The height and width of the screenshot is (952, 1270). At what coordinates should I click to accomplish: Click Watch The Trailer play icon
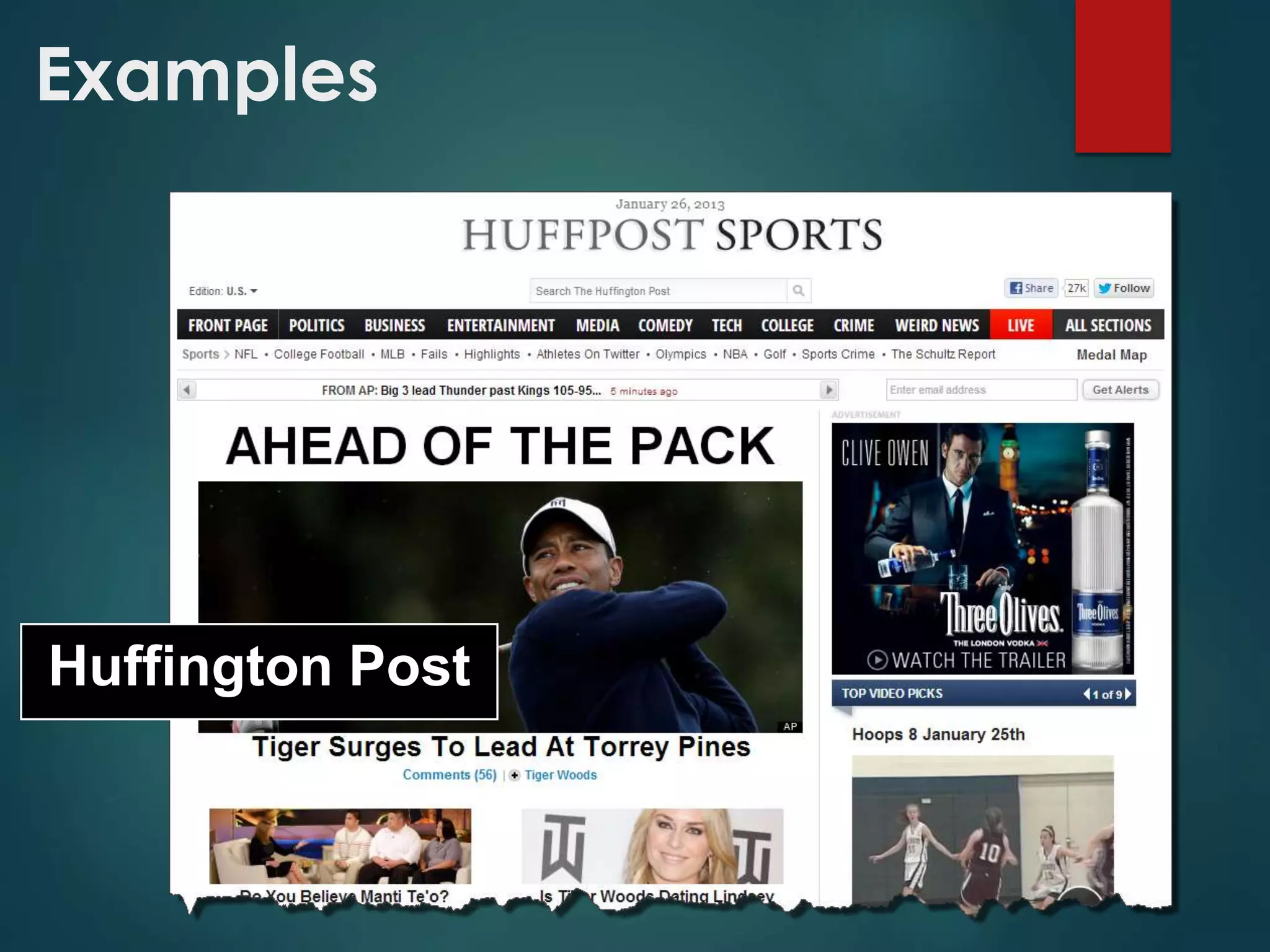click(x=877, y=660)
